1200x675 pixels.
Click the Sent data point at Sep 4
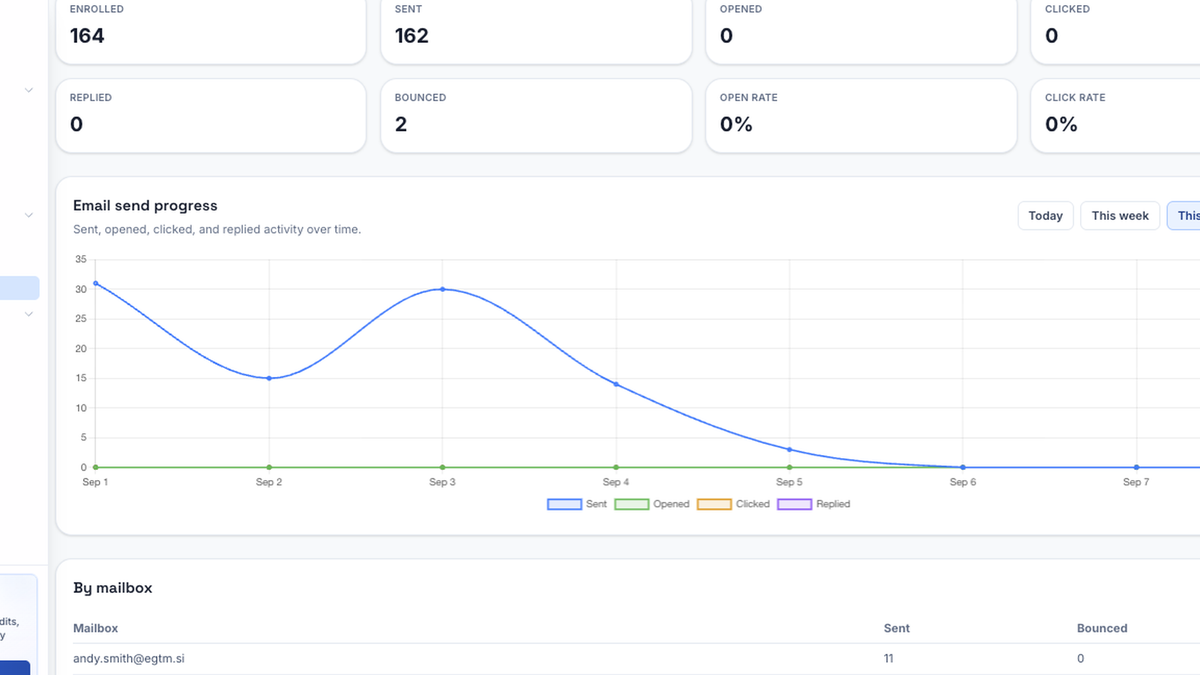616,384
